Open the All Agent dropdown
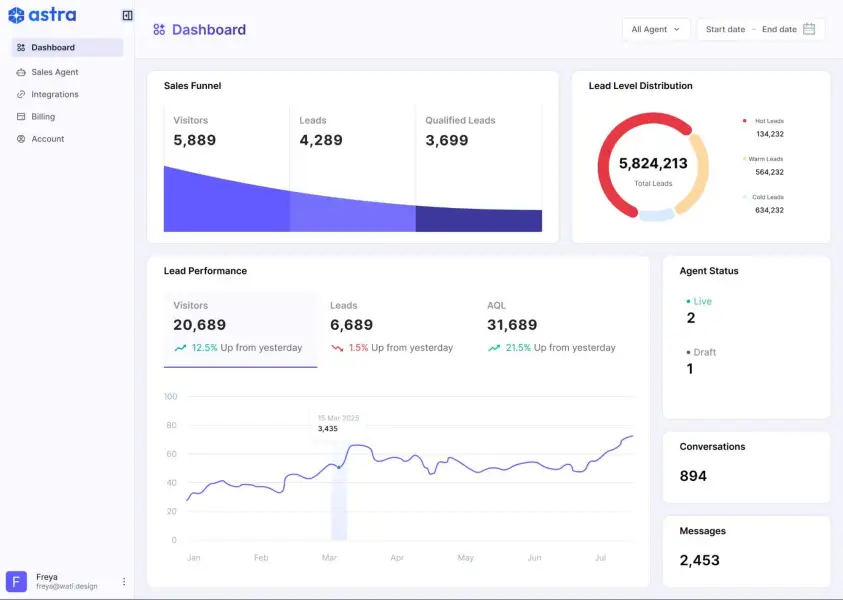The image size is (843, 600). coord(655,29)
